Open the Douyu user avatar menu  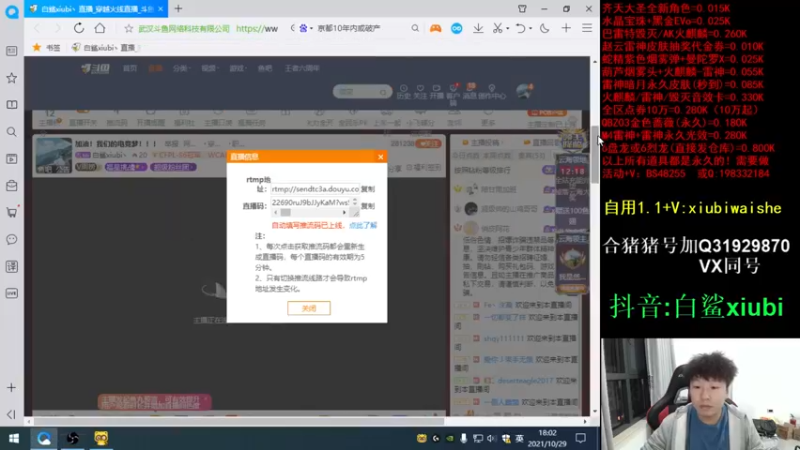tap(524, 92)
